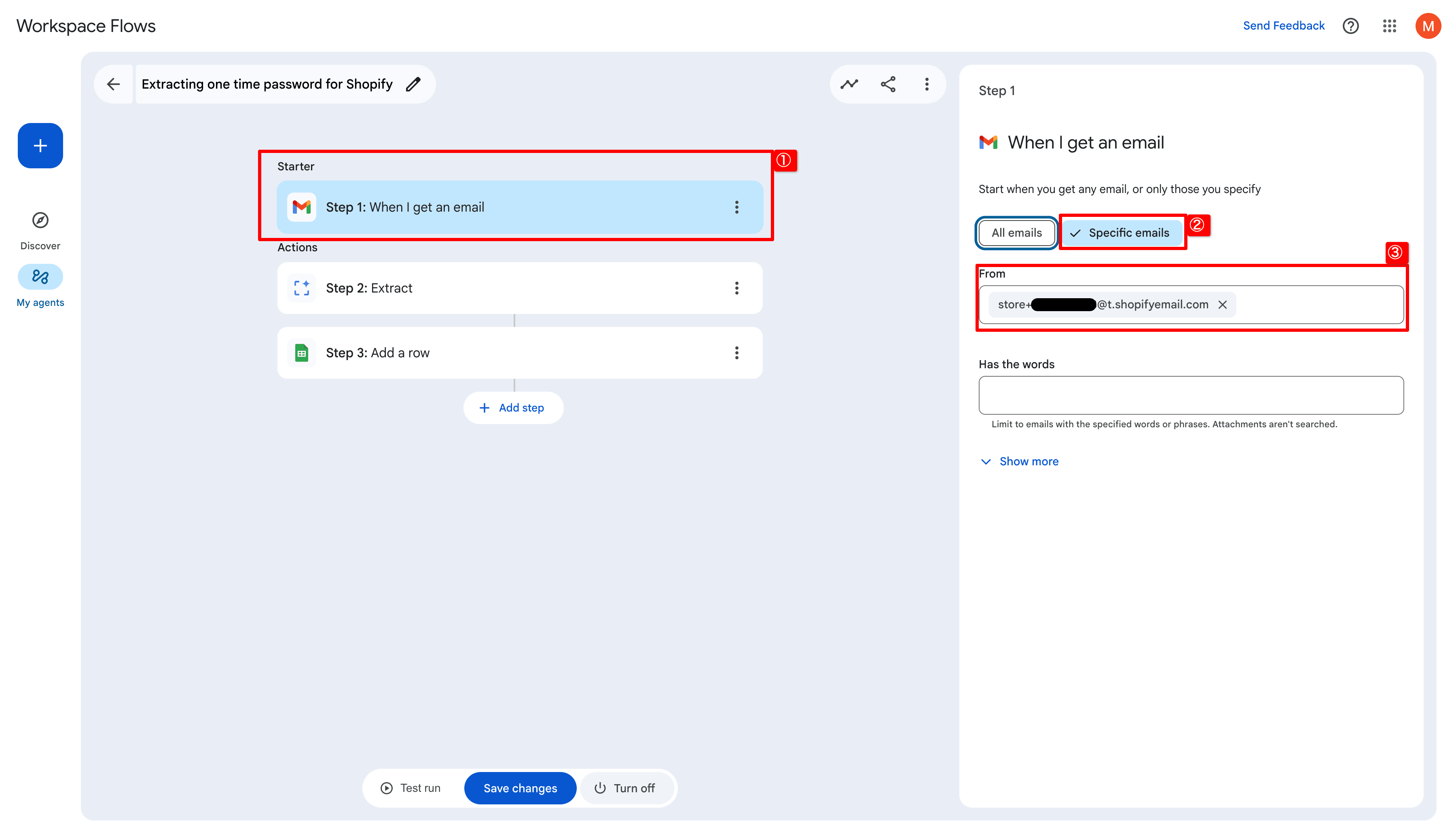Screen dimensions: 1456x840
Task: Click the back arrow next to flow title
Action: 114,84
